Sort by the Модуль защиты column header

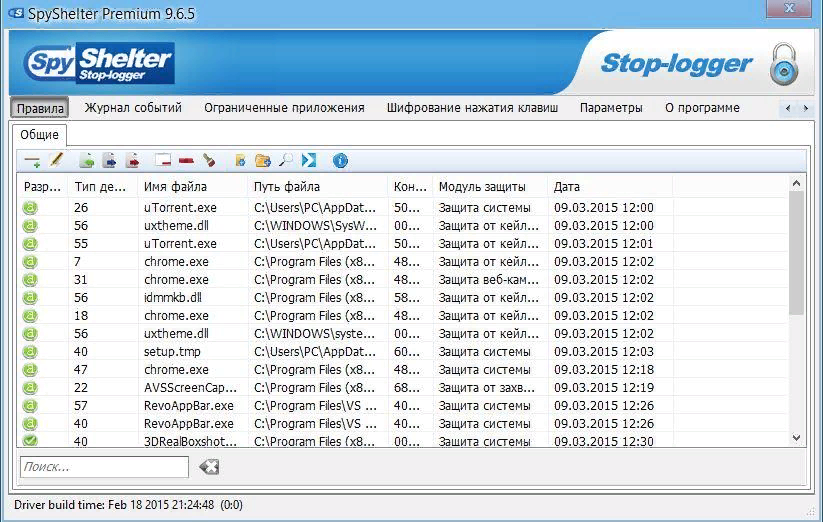(x=490, y=187)
